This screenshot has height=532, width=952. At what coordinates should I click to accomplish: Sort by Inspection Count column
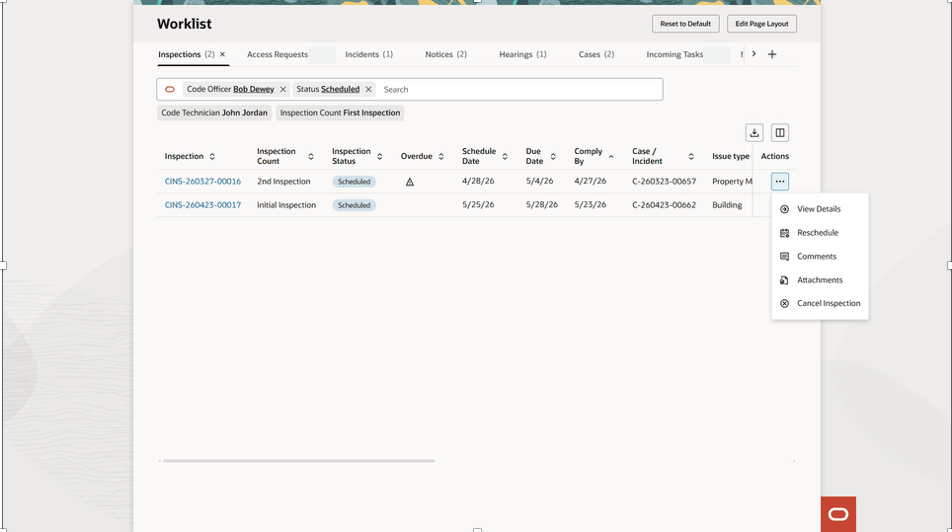(x=310, y=157)
